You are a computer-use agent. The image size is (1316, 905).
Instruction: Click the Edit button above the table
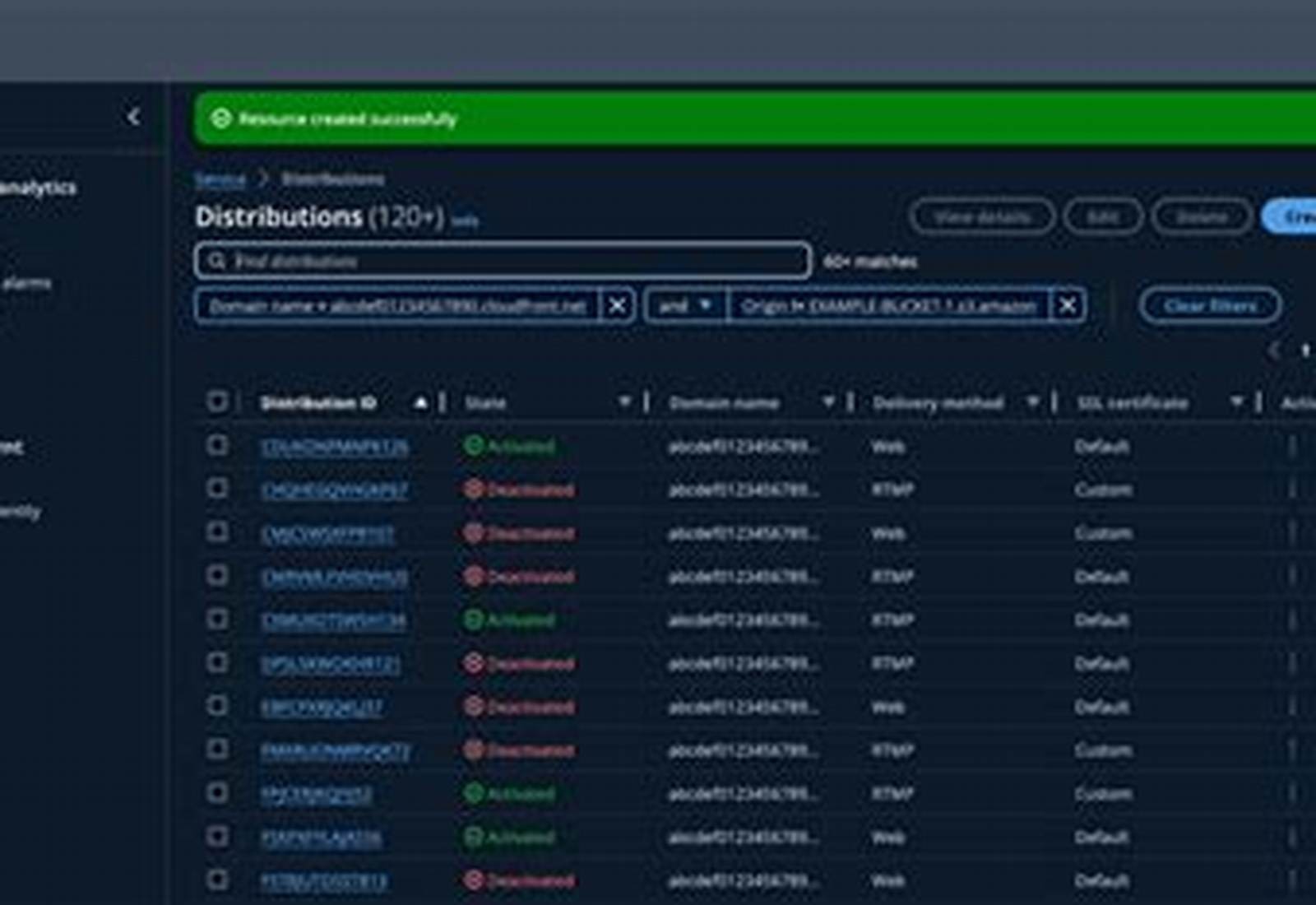tap(1103, 217)
